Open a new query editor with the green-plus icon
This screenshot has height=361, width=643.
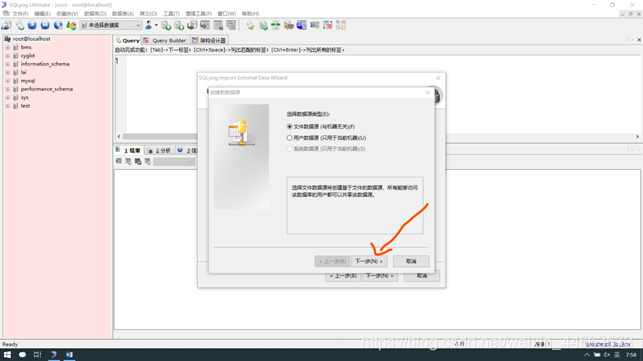coord(20,25)
